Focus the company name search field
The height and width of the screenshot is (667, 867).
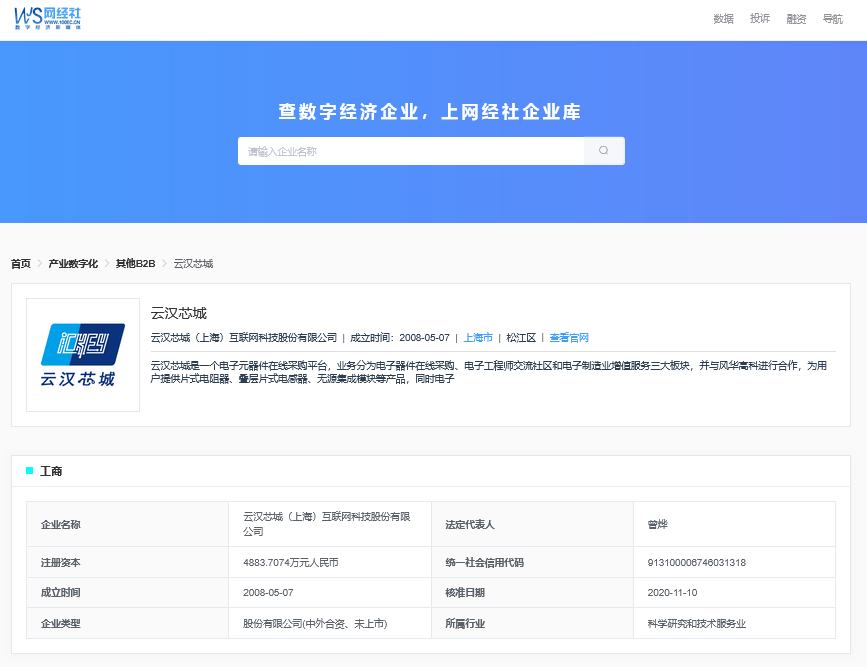[x=411, y=151]
